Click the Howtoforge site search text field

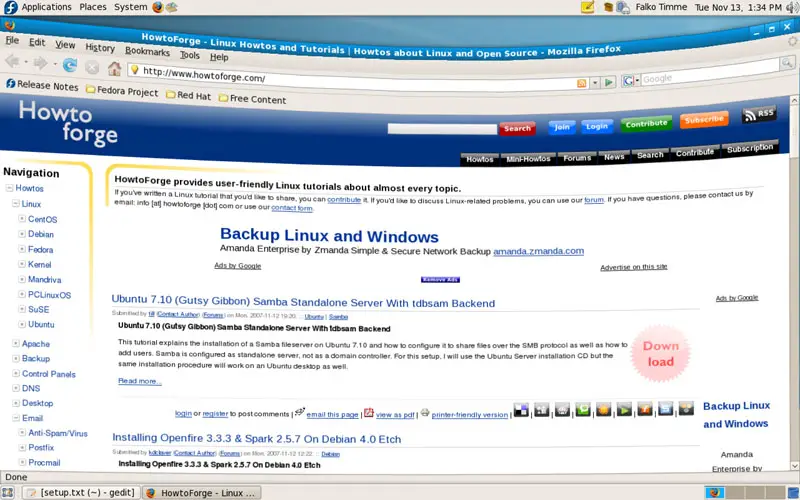[x=442, y=129]
